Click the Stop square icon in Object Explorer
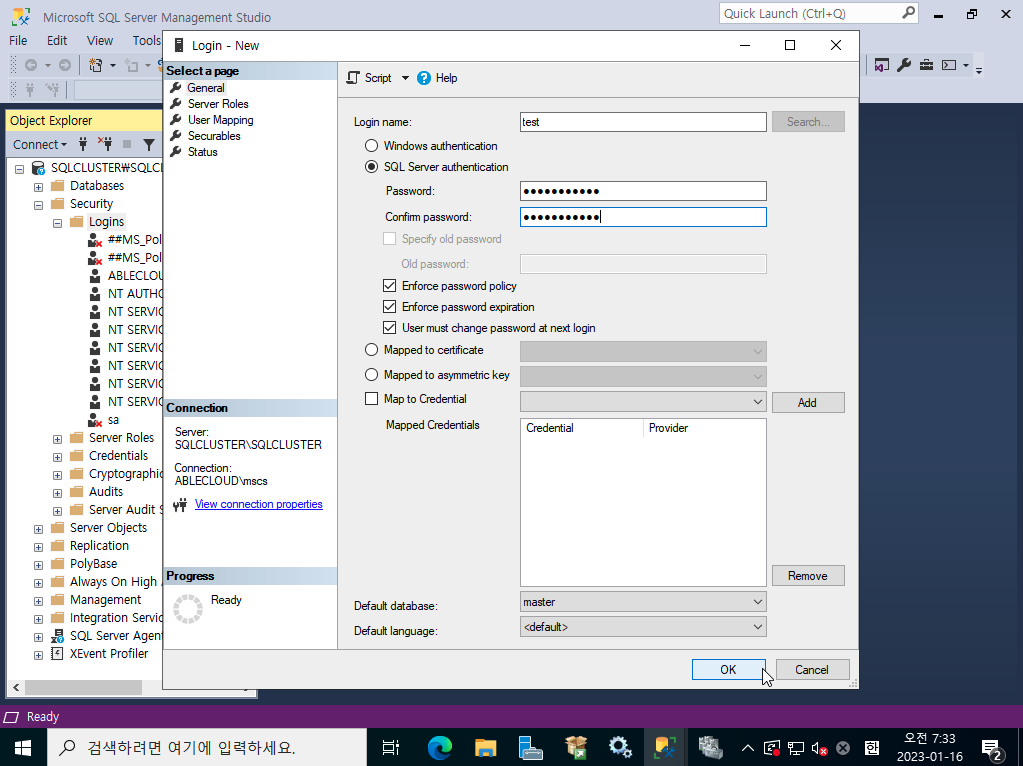The height and width of the screenshot is (766, 1023). tap(127, 144)
